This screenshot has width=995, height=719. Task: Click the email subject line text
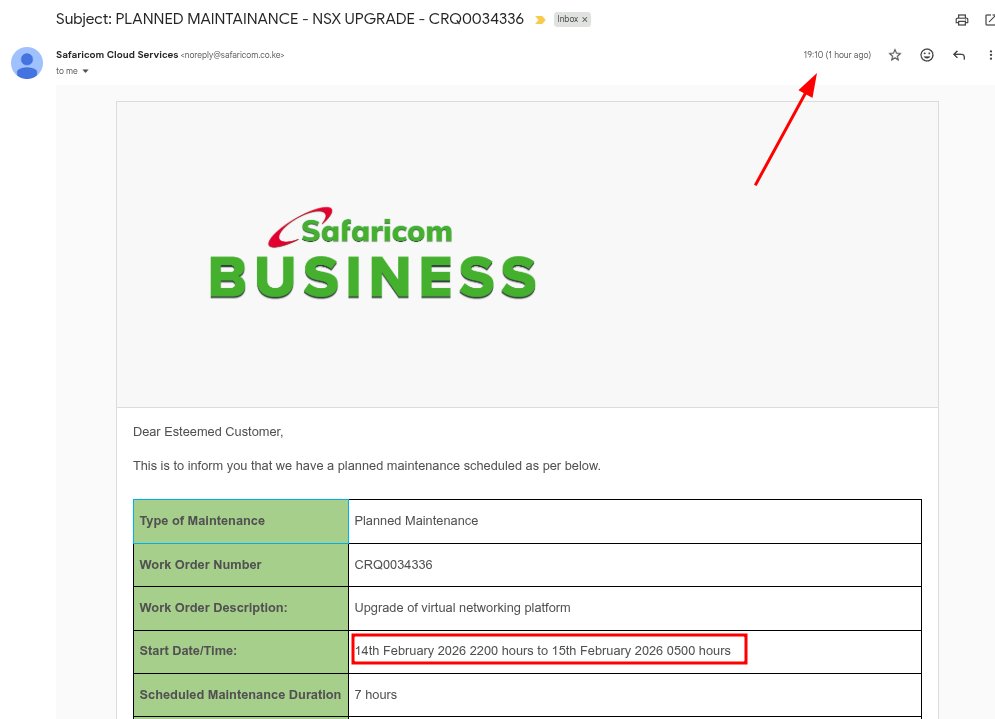pyautogui.click(x=289, y=19)
